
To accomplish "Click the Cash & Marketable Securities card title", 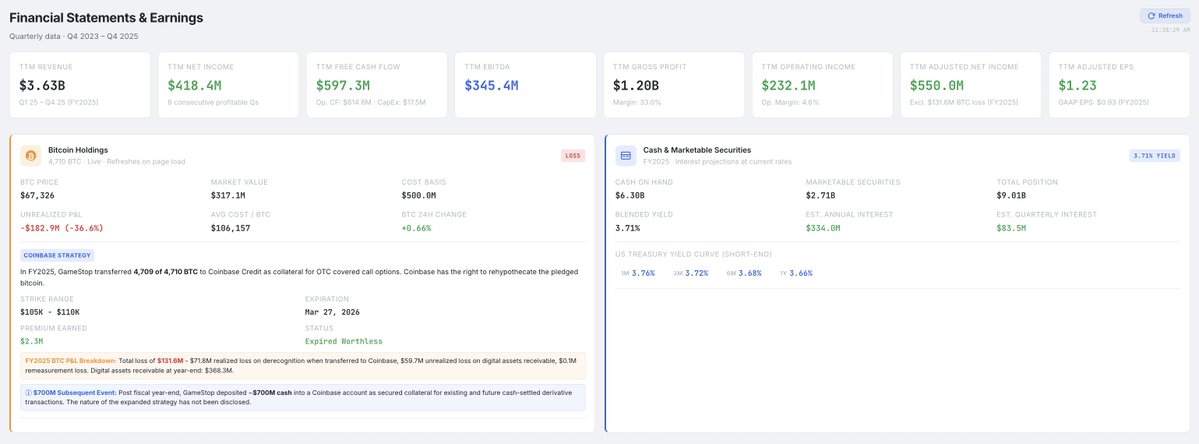I will (697, 151).
